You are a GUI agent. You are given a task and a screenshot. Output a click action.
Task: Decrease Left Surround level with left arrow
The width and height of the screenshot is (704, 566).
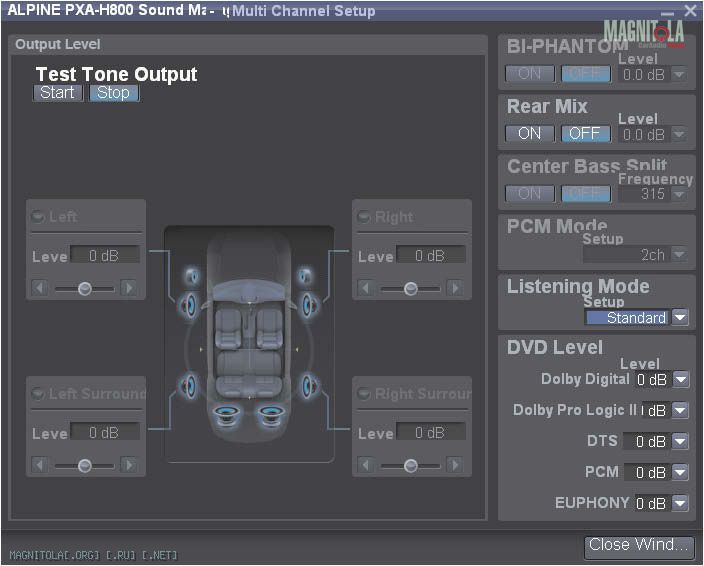(40, 465)
